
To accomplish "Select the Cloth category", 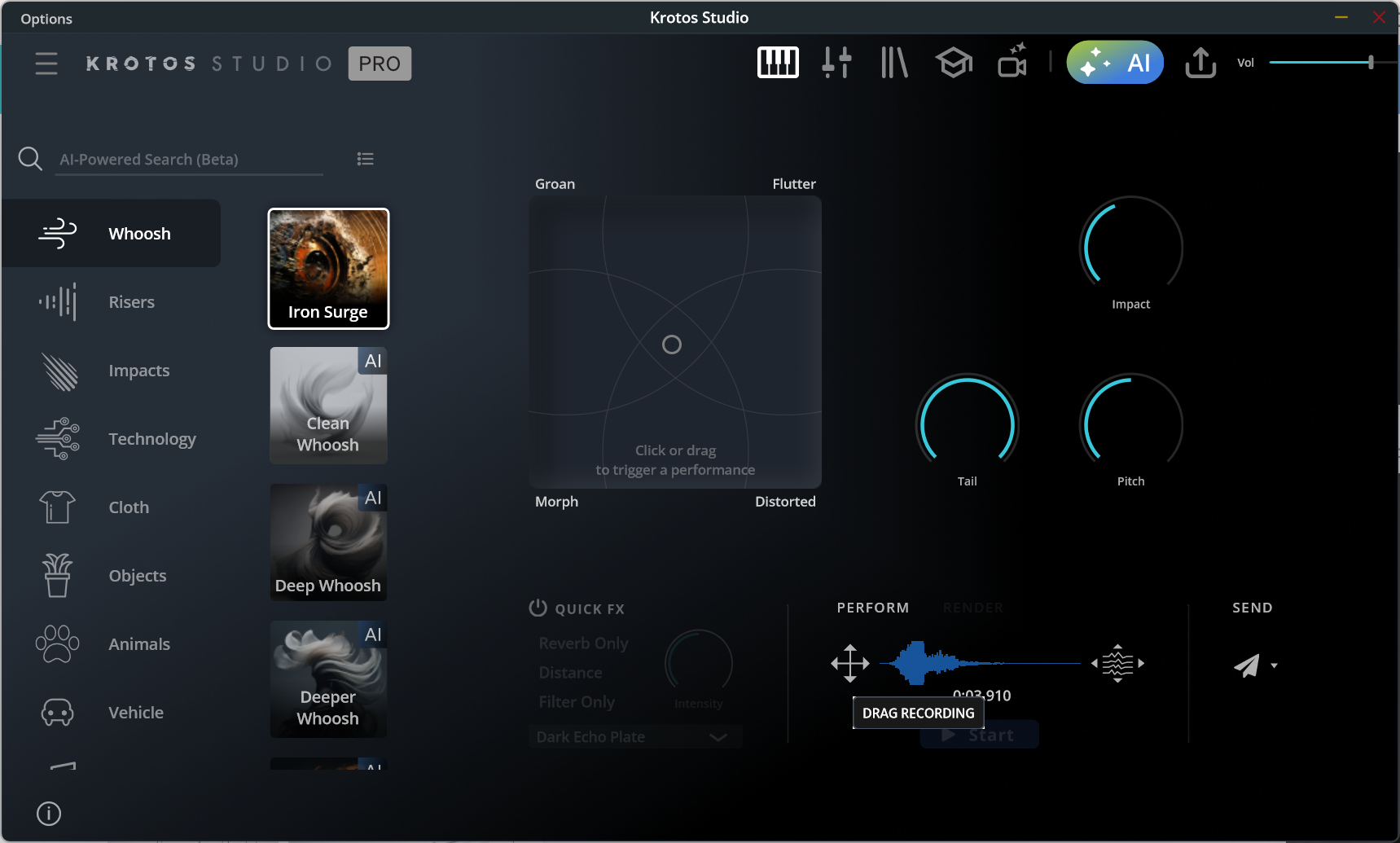I will click(x=112, y=507).
